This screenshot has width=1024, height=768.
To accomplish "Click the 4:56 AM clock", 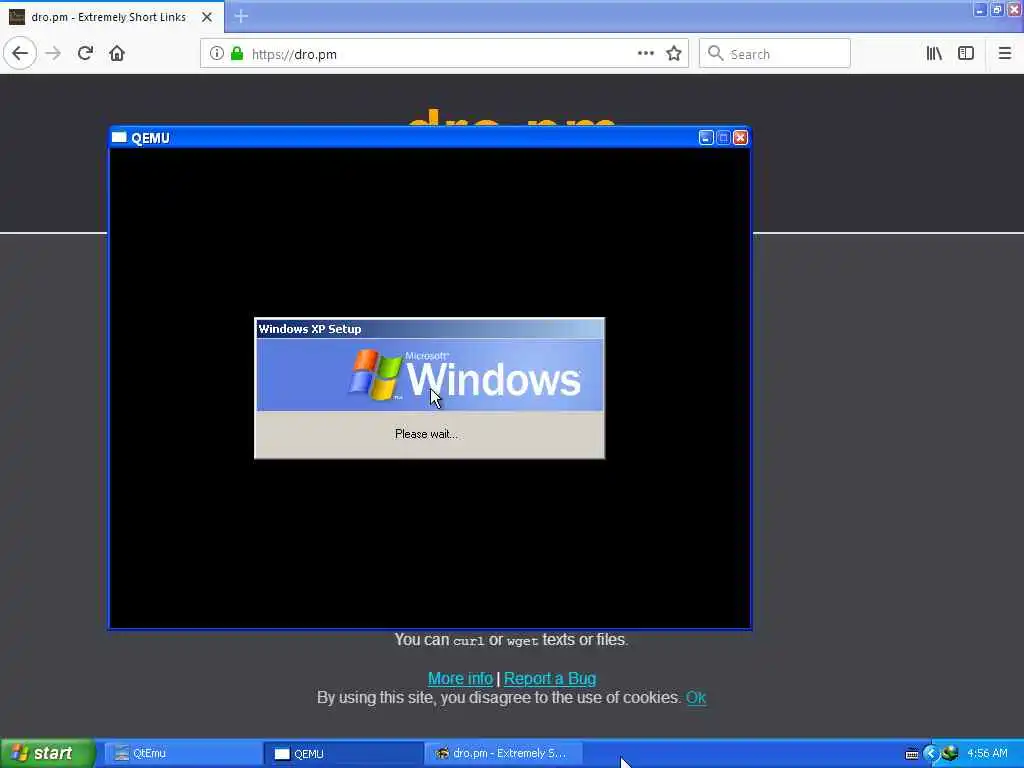I will (987, 753).
